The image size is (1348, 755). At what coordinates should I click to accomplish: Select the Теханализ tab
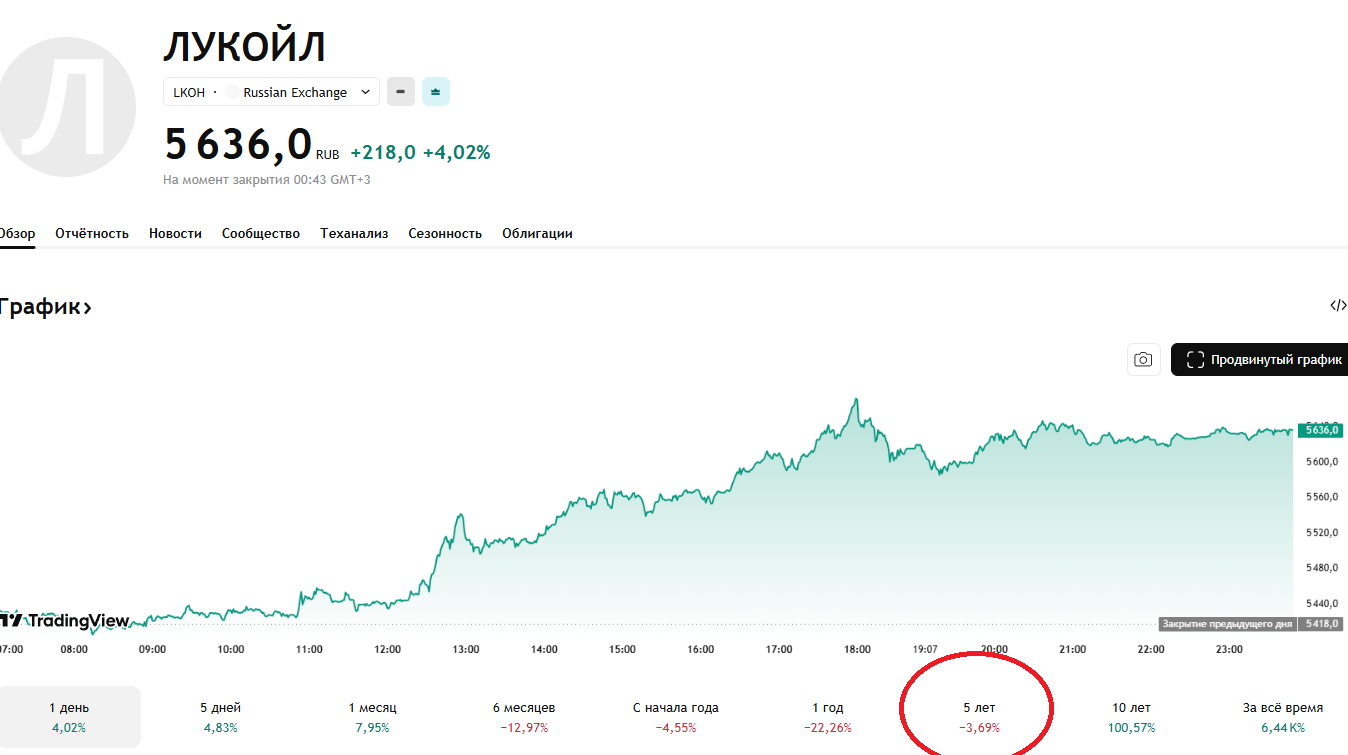[x=354, y=233]
